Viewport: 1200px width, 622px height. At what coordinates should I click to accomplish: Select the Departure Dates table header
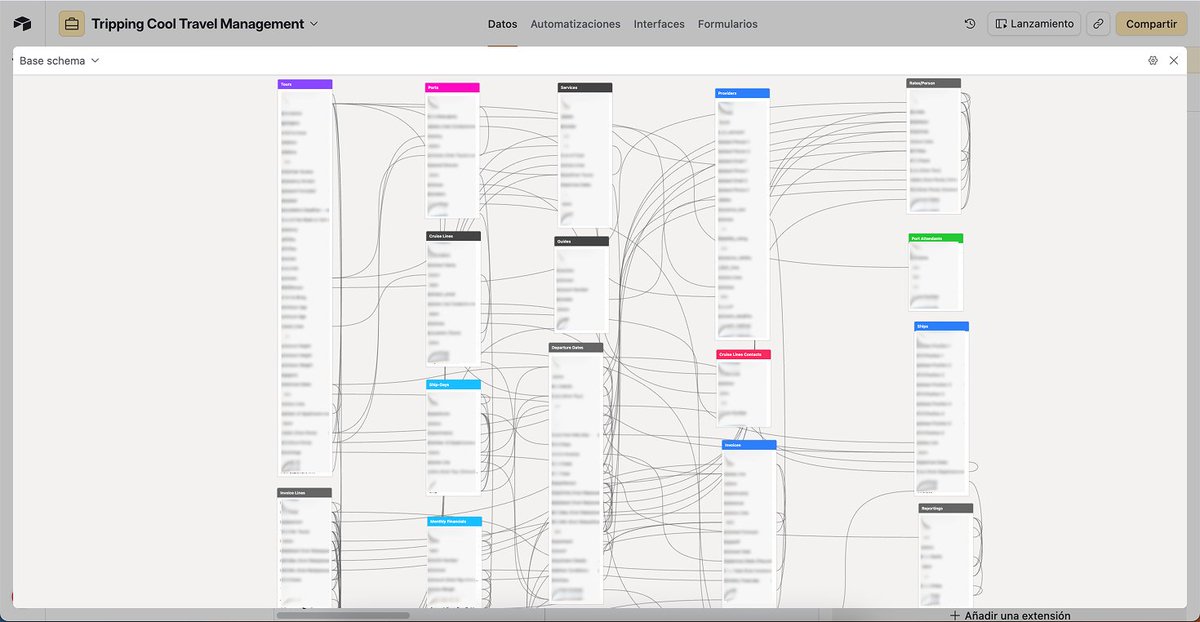576,348
